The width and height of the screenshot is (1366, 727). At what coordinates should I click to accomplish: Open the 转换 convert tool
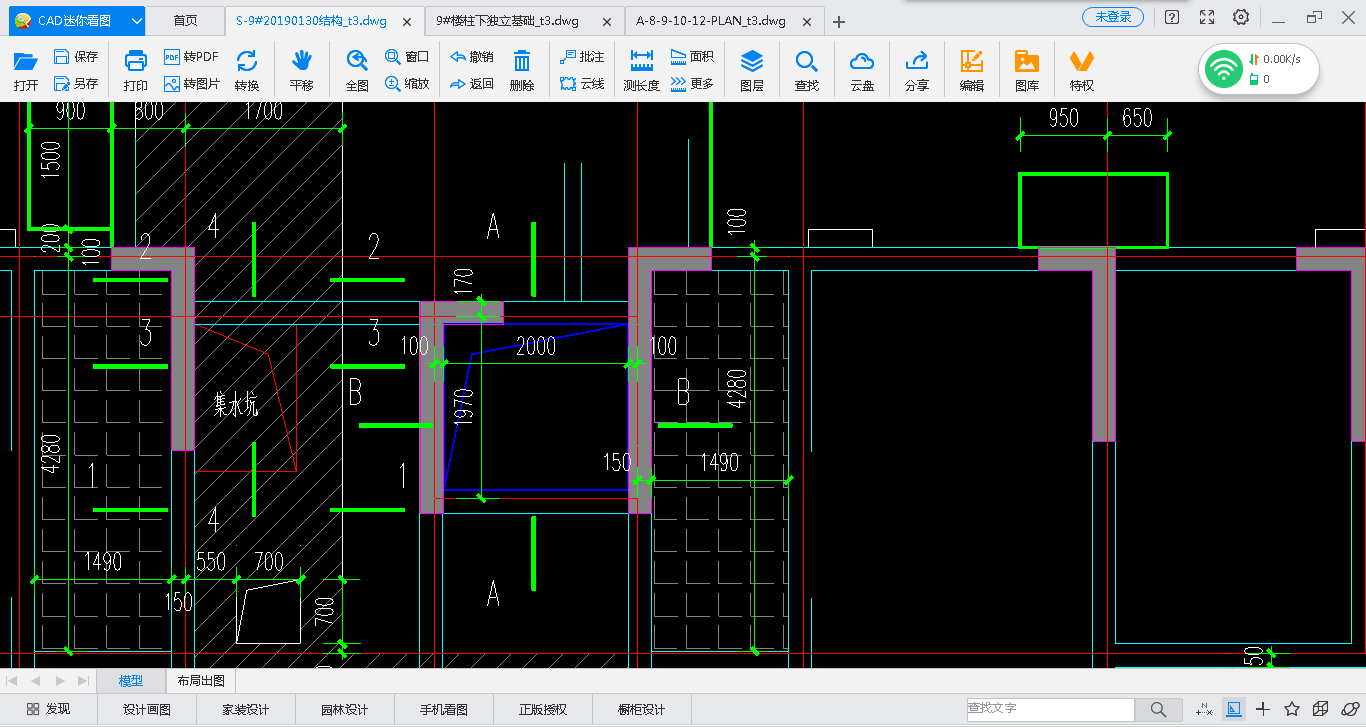point(247,71)
